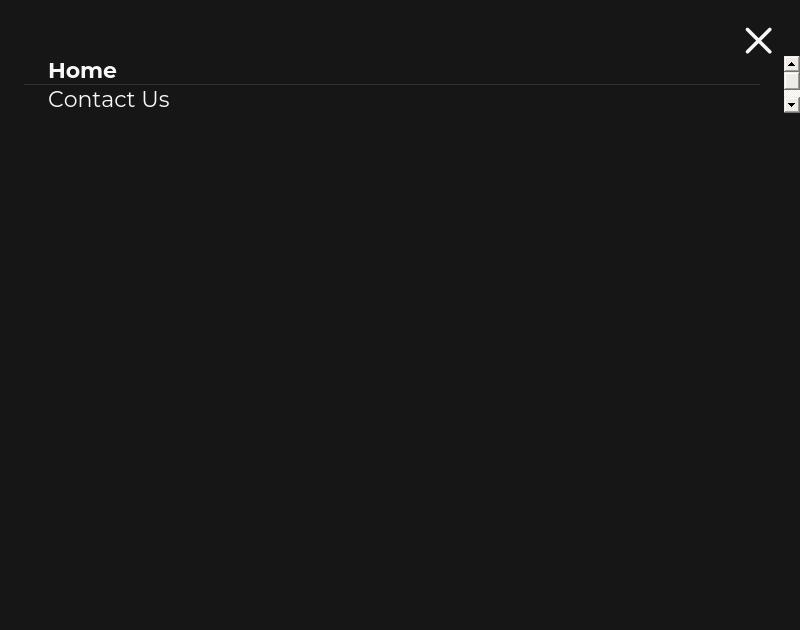The image size is (800, 630).
Task: Navigate to the Home page
Action: [82, 70]
